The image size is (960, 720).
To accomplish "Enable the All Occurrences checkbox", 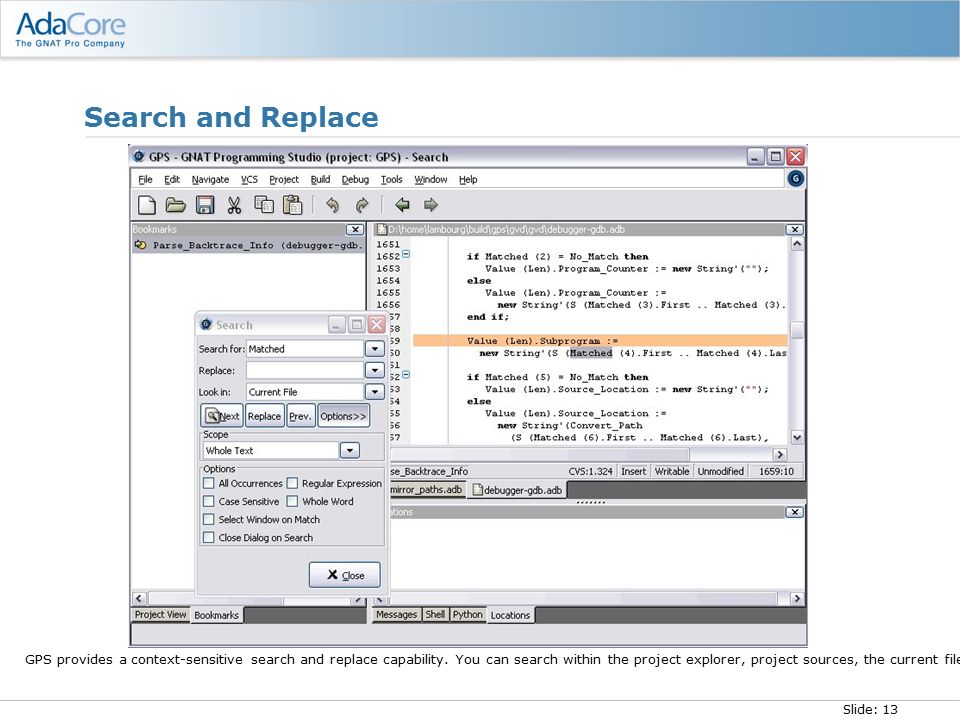I will pos(209,483).
